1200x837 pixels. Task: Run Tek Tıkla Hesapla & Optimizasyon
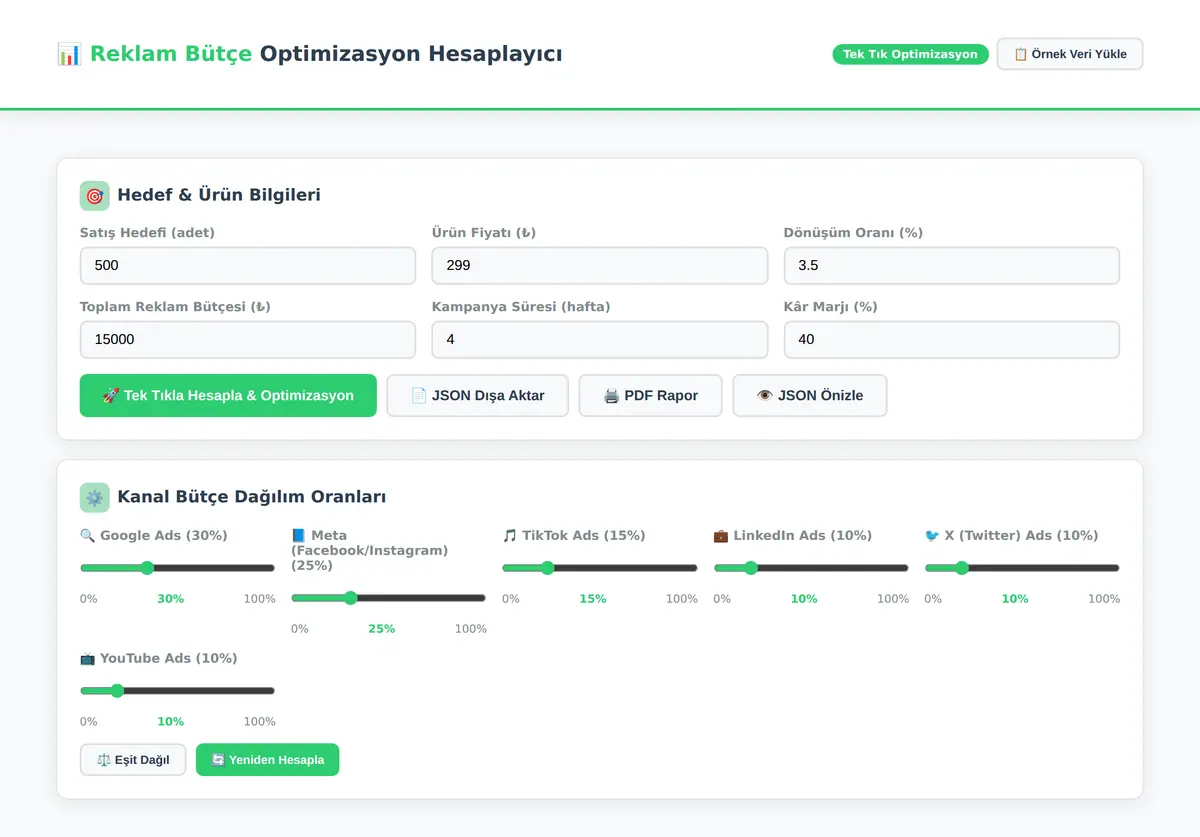(x=228, y=396)
